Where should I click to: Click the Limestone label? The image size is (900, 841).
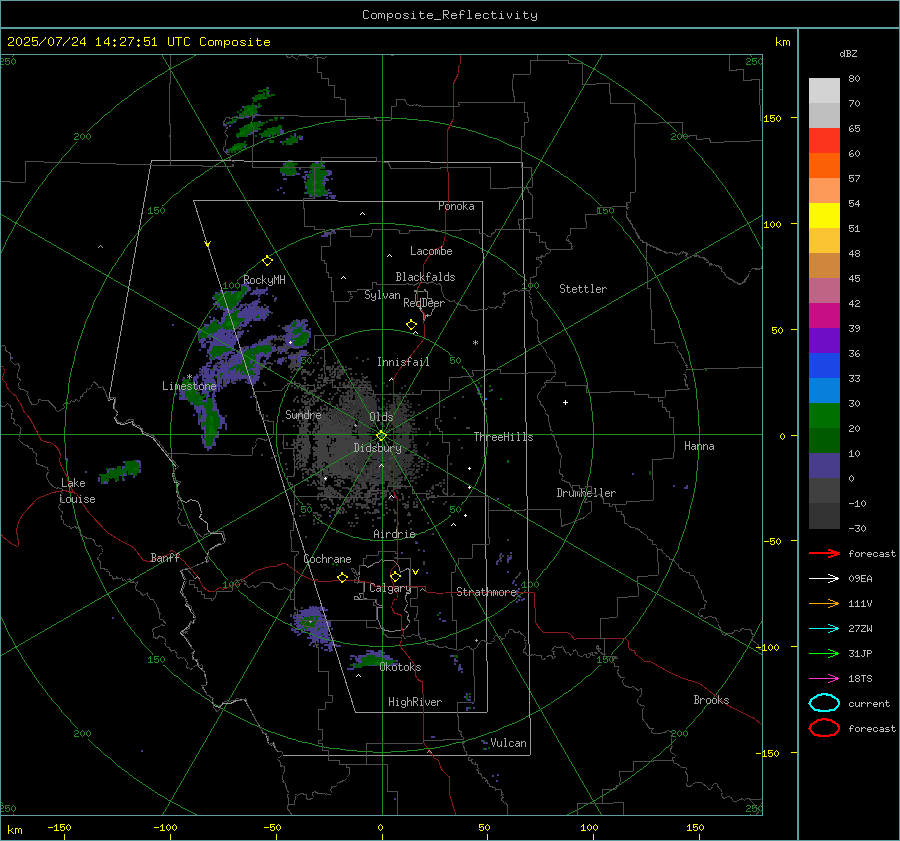point(189,386)
